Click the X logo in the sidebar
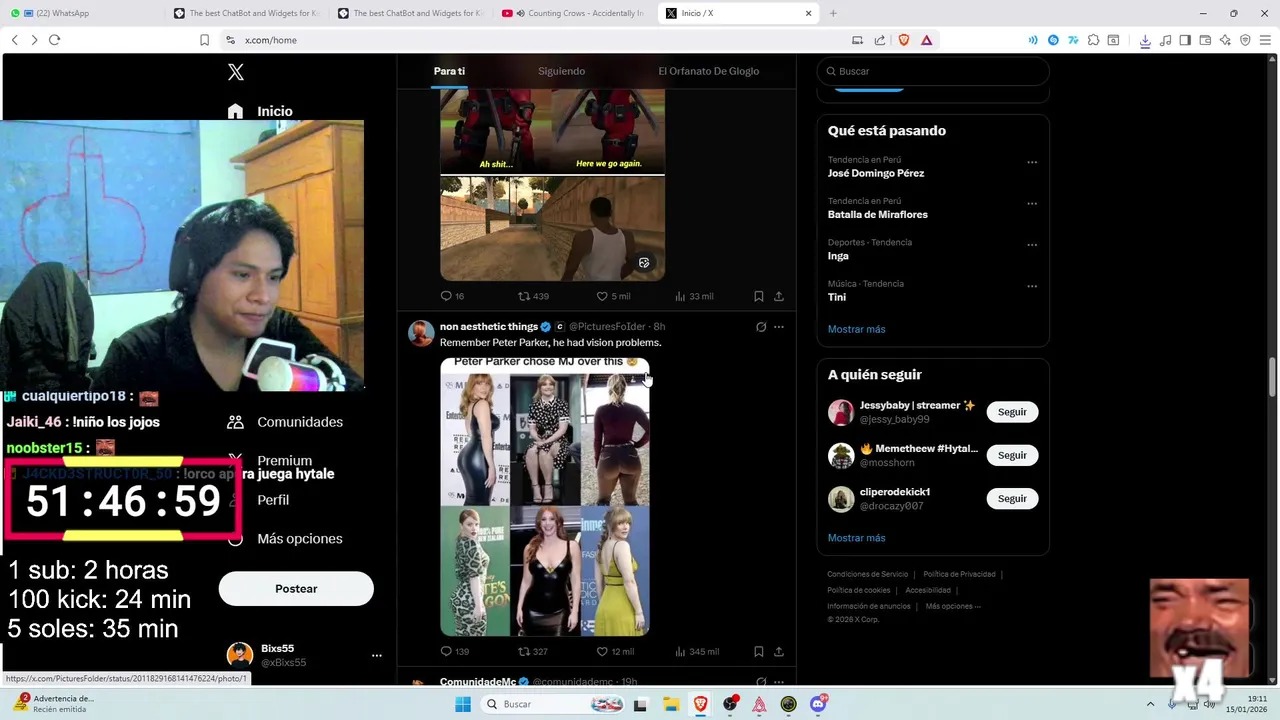Screen dimensions: 1280x720 236,72
